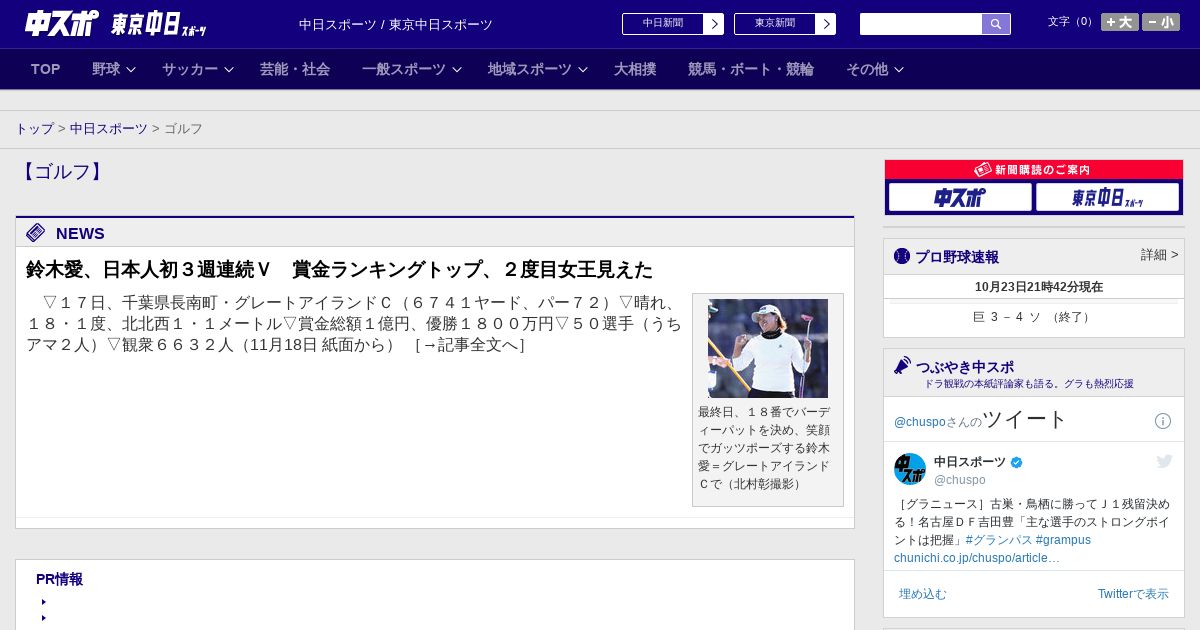Click the baseball icon beside プロ野球速報
This screenshot has height=630, width=1200.
902,256
